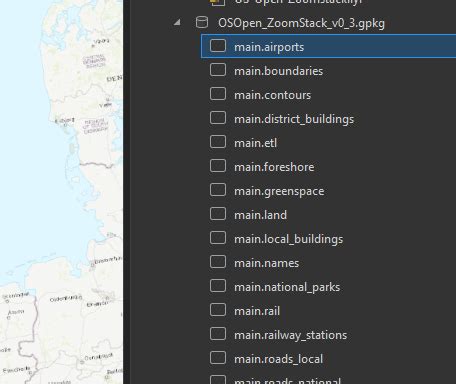Select the main.etl layer name

(255, 143)
